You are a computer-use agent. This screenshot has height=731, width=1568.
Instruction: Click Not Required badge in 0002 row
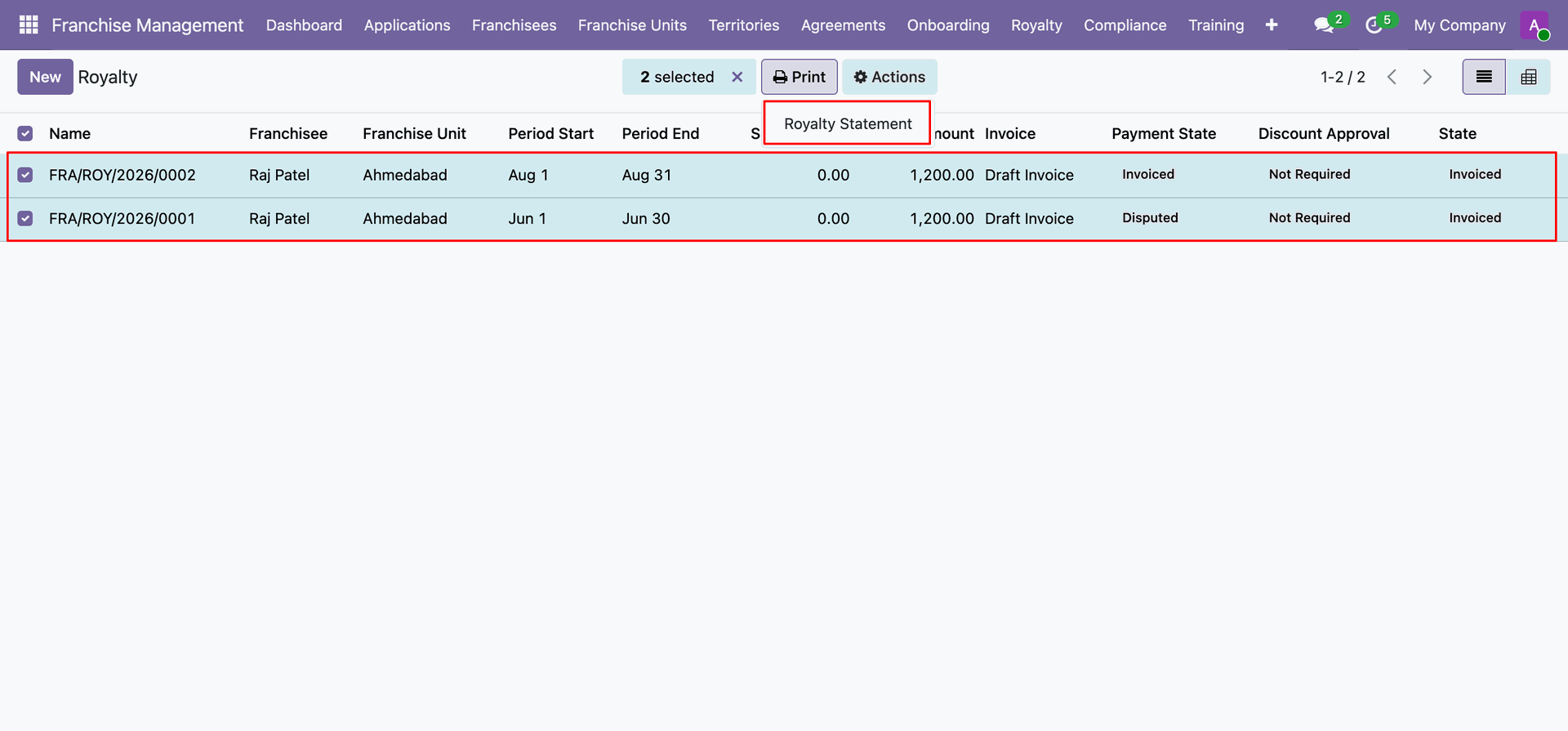1309,174
